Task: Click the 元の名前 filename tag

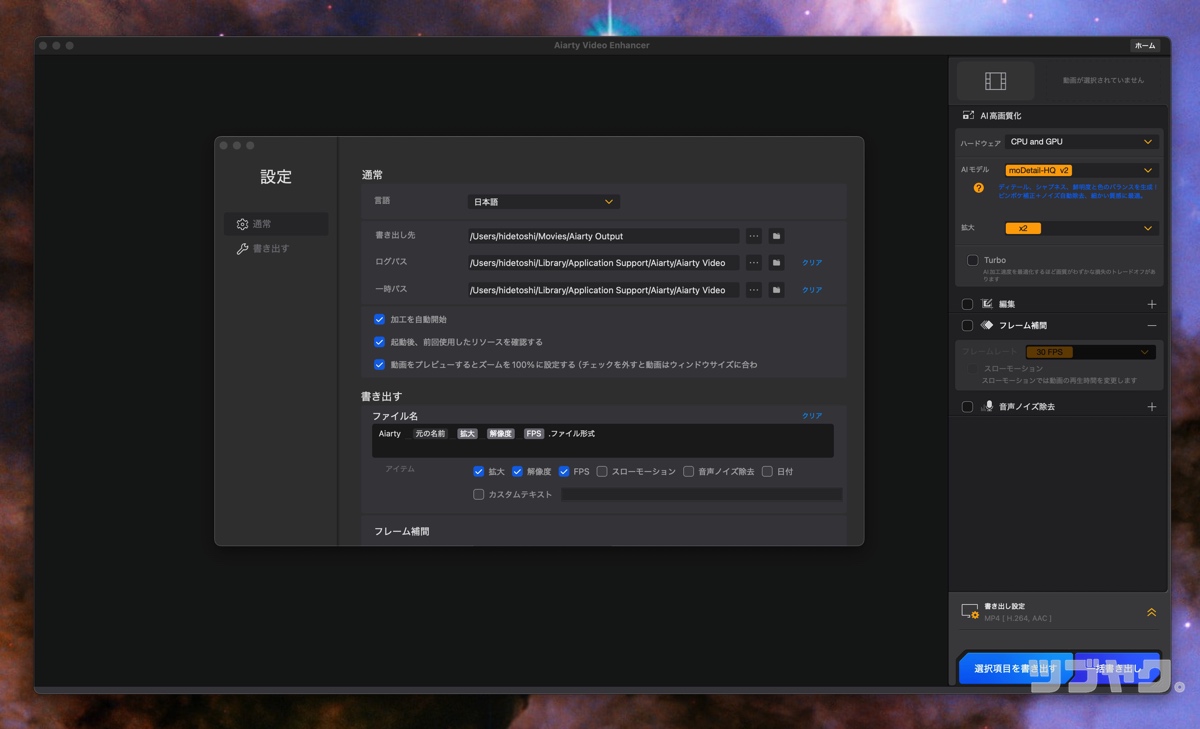Action: tap(430, 434)
